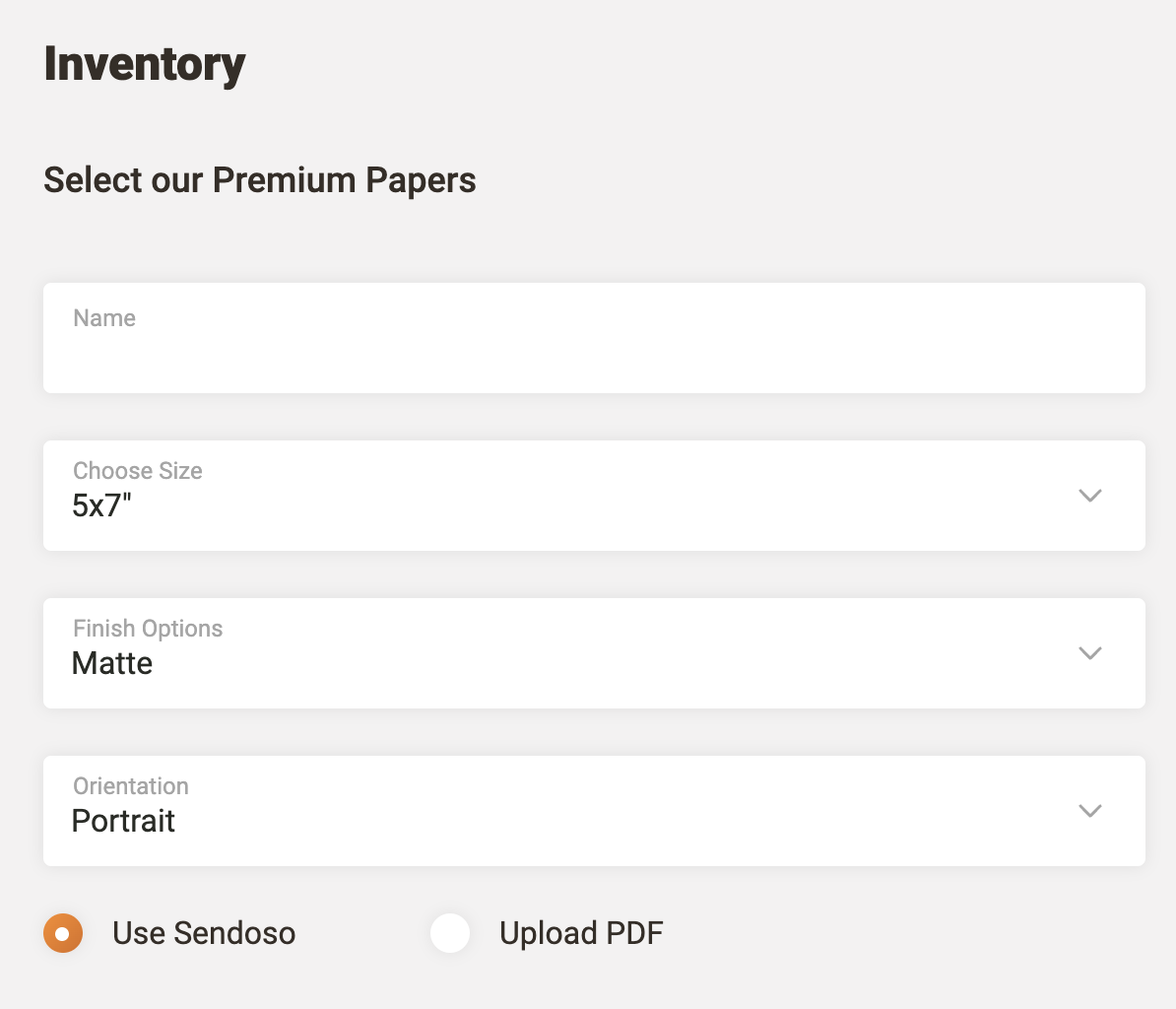The height and width of the screenshot is (1009, 1176).
Task: Click the chevron arrow beside 5x7" size
Action: tap(1089, 496)
